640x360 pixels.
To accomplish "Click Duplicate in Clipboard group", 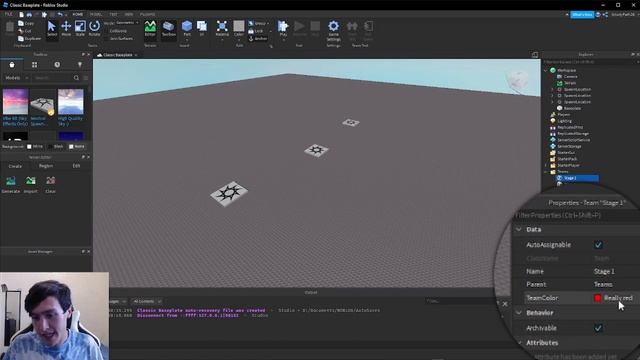I will point(30,38).
